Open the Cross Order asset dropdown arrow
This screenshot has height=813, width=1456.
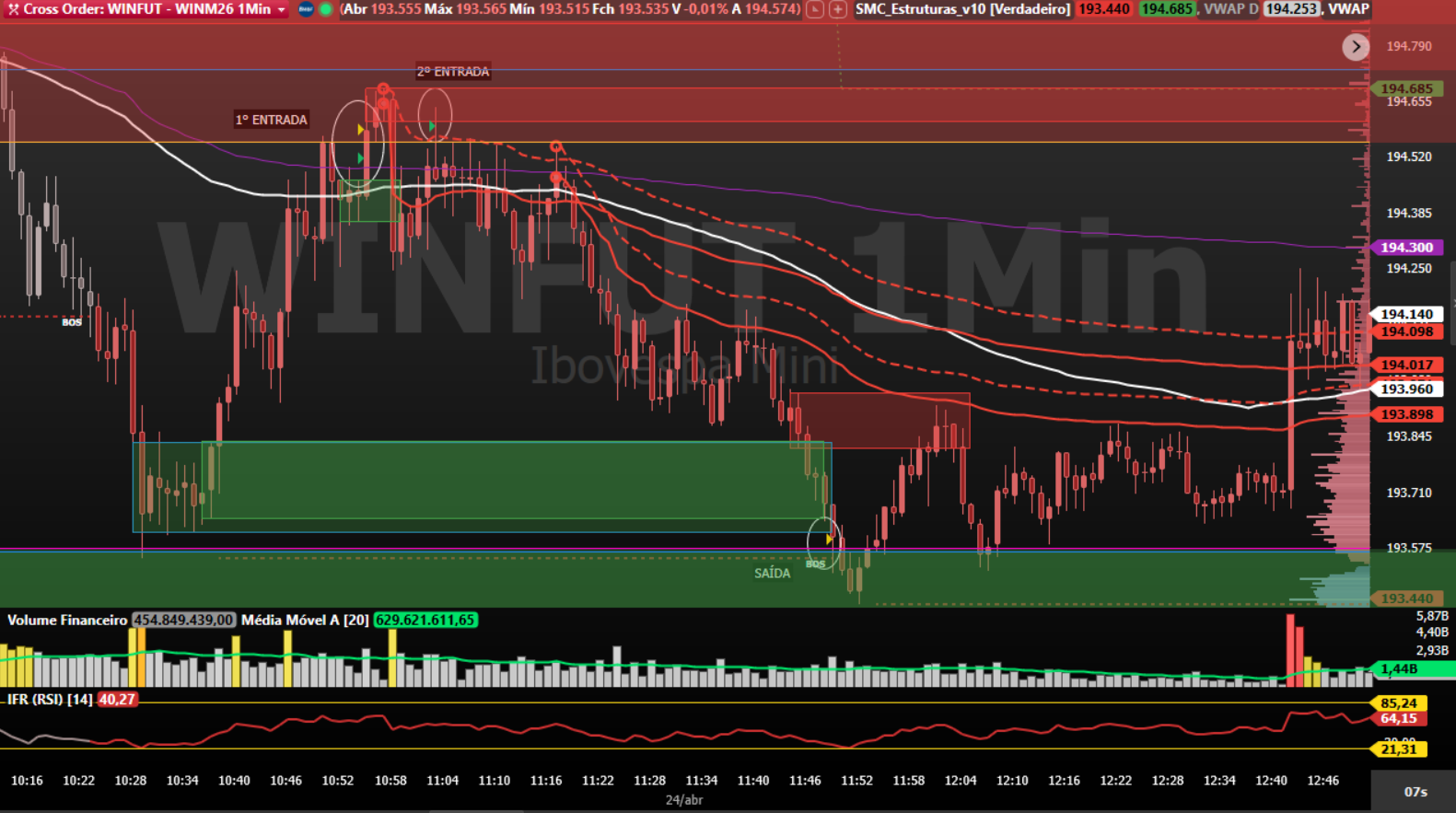click(281, 9)
